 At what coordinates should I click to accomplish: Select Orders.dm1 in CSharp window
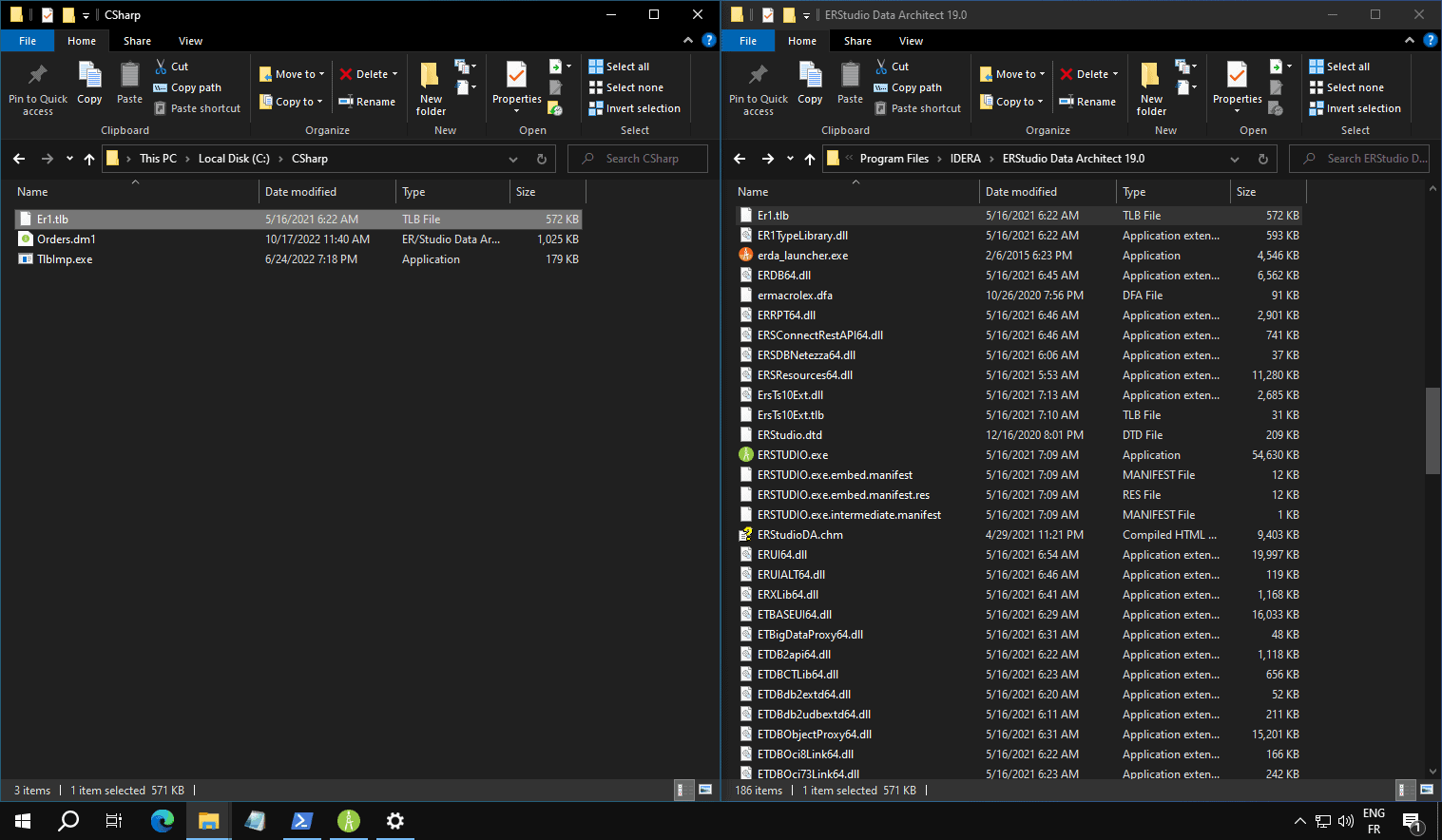tap(298, 239)
